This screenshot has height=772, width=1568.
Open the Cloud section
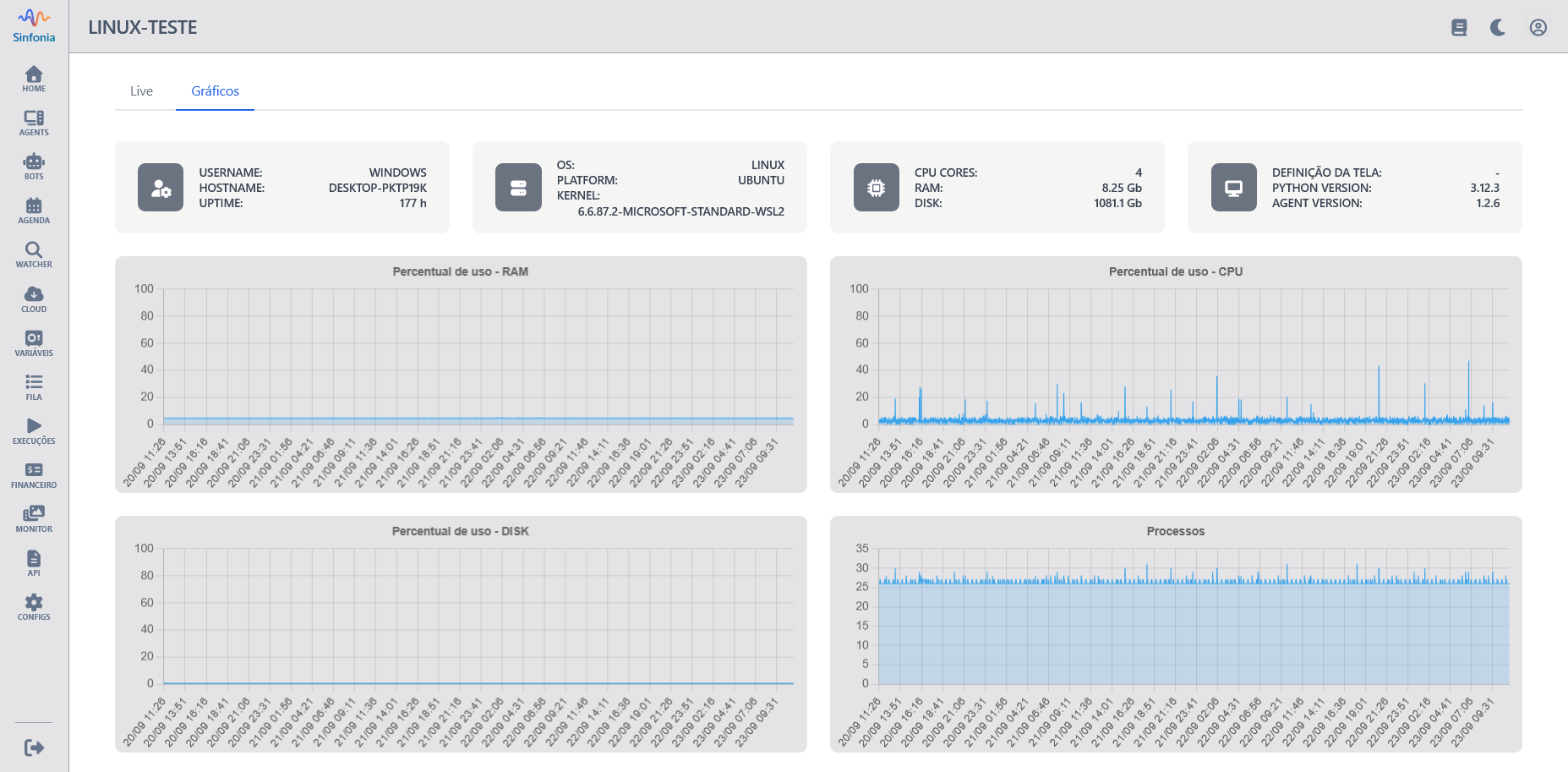pyautogui.click(x=34, y=298)
